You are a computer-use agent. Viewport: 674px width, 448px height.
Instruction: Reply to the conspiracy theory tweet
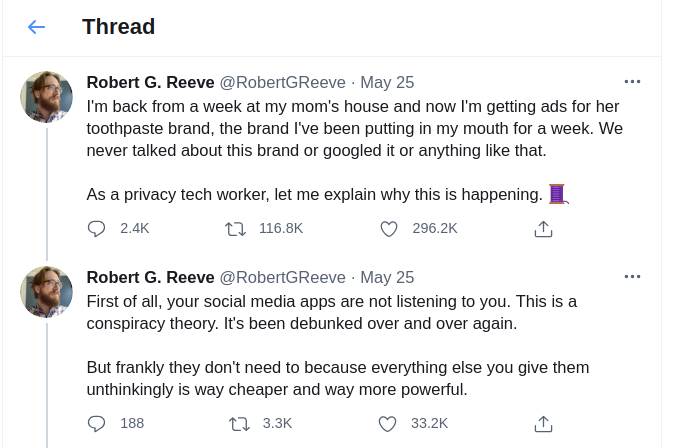pos(97,423)
